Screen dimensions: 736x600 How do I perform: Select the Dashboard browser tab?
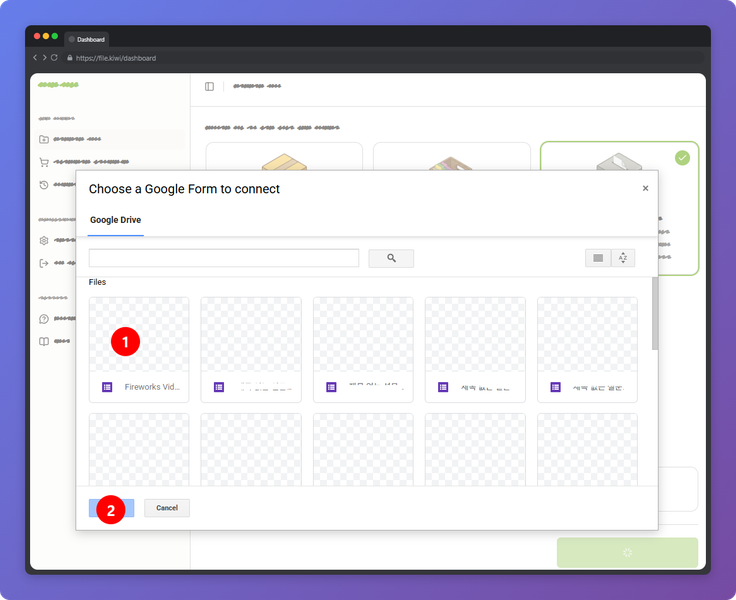point(87,39)
